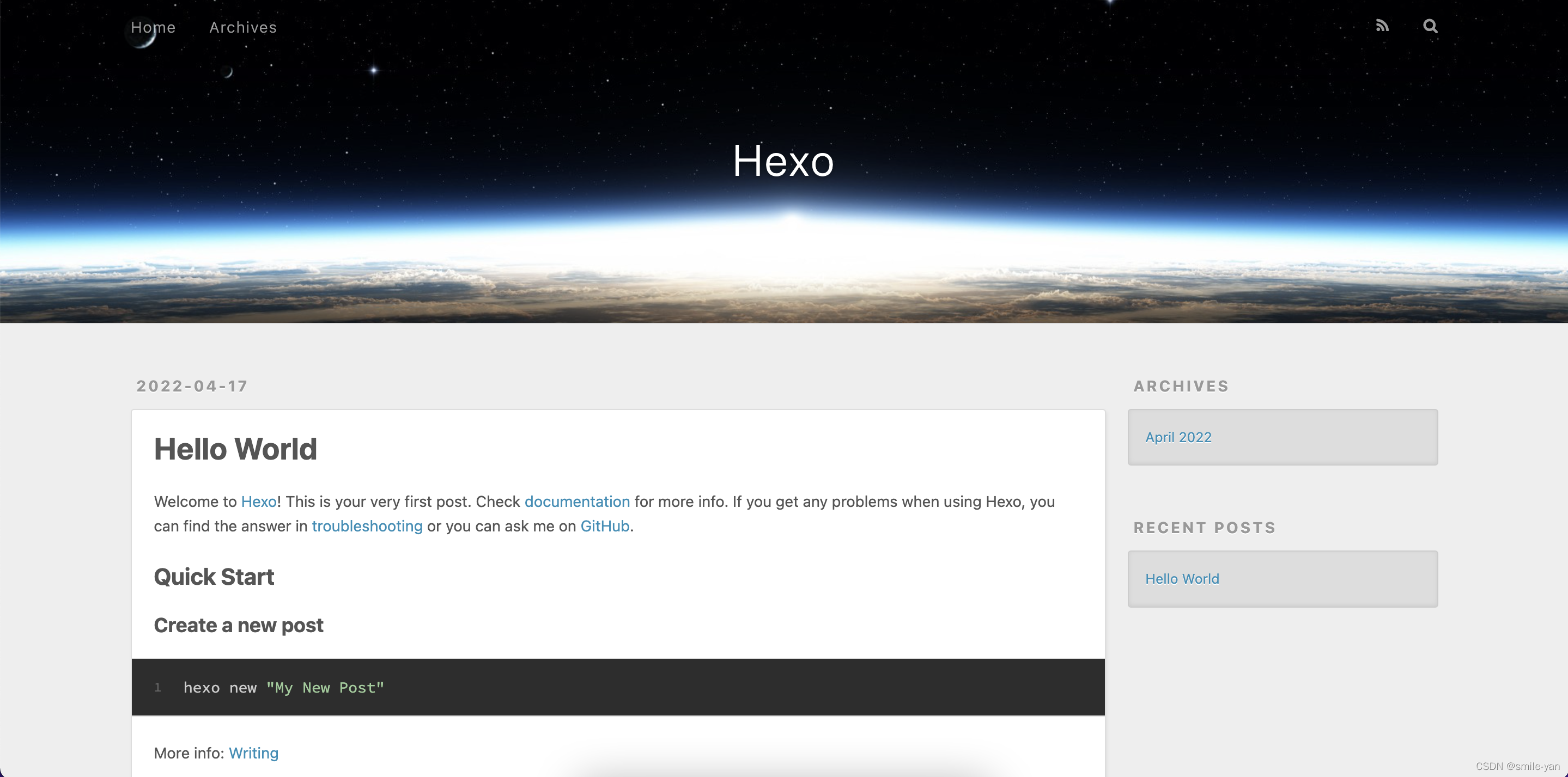Click the search magnifier icon
This screenshot has height=777, width=1568.
(x=1430, y=26)
